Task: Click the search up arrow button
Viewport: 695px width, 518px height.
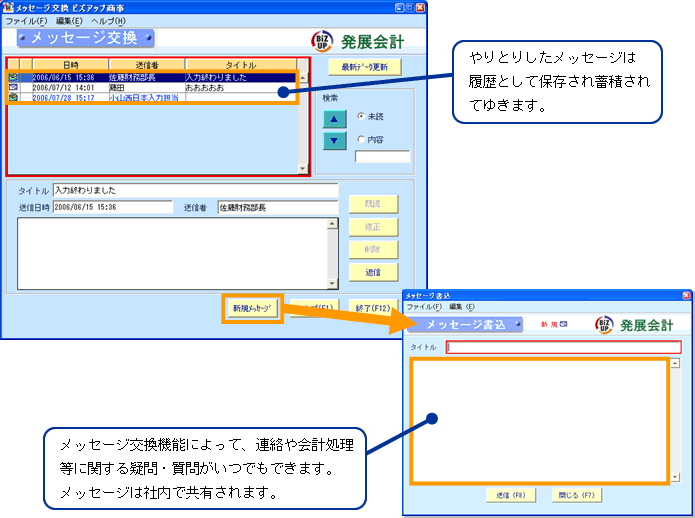Action: [x=335, y=117]
